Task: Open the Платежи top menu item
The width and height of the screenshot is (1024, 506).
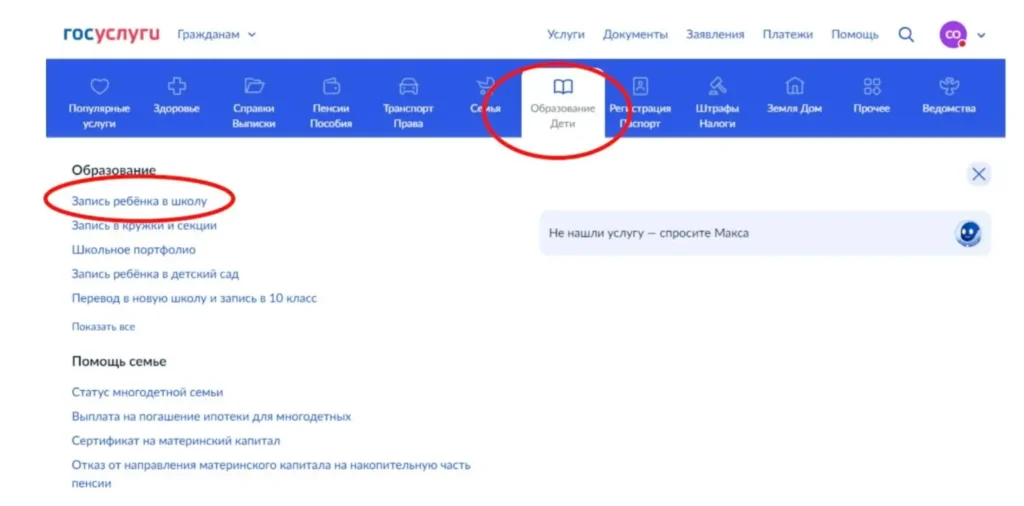Action: coord(788,35)
